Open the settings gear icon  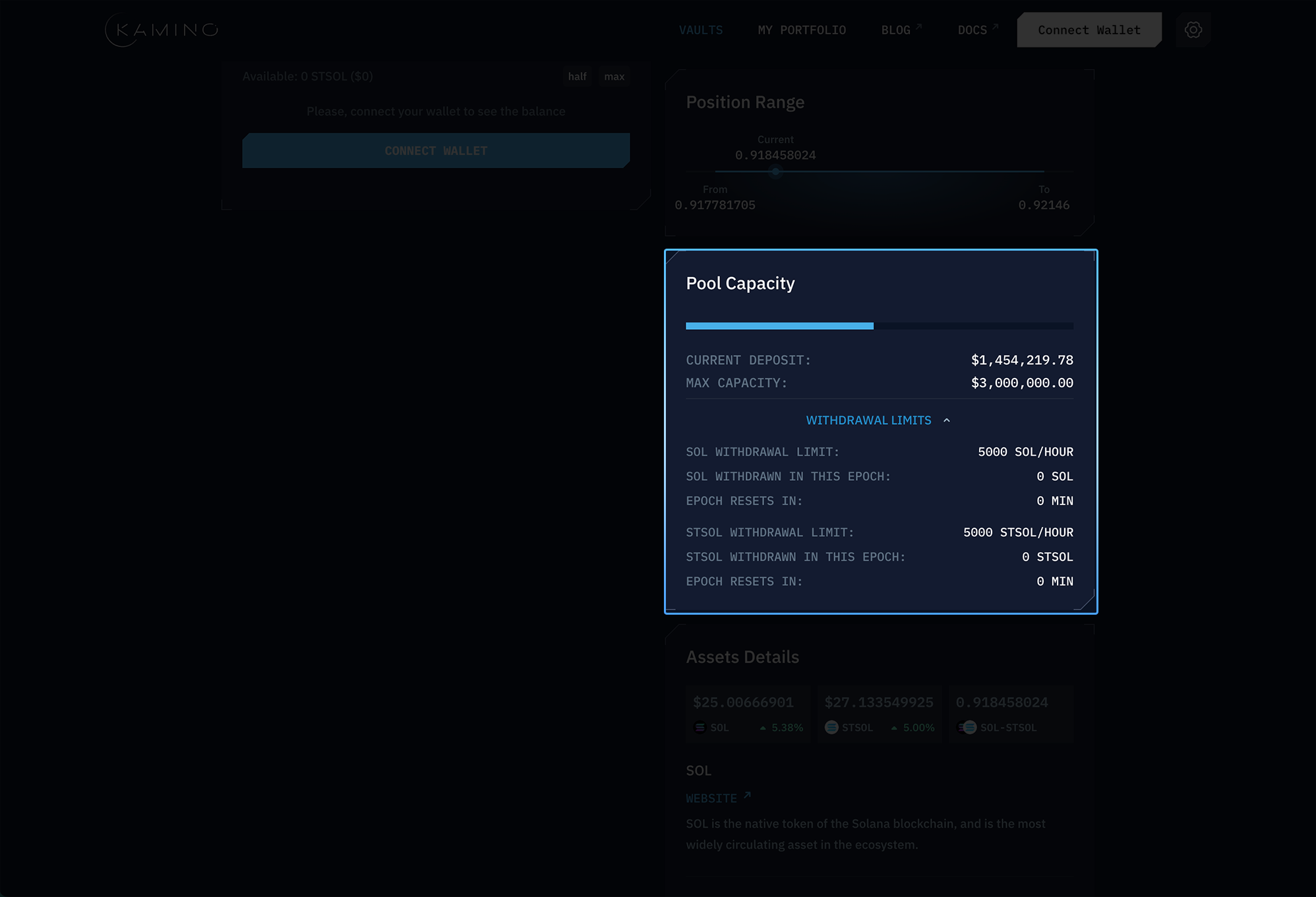tap(1193, 30)
